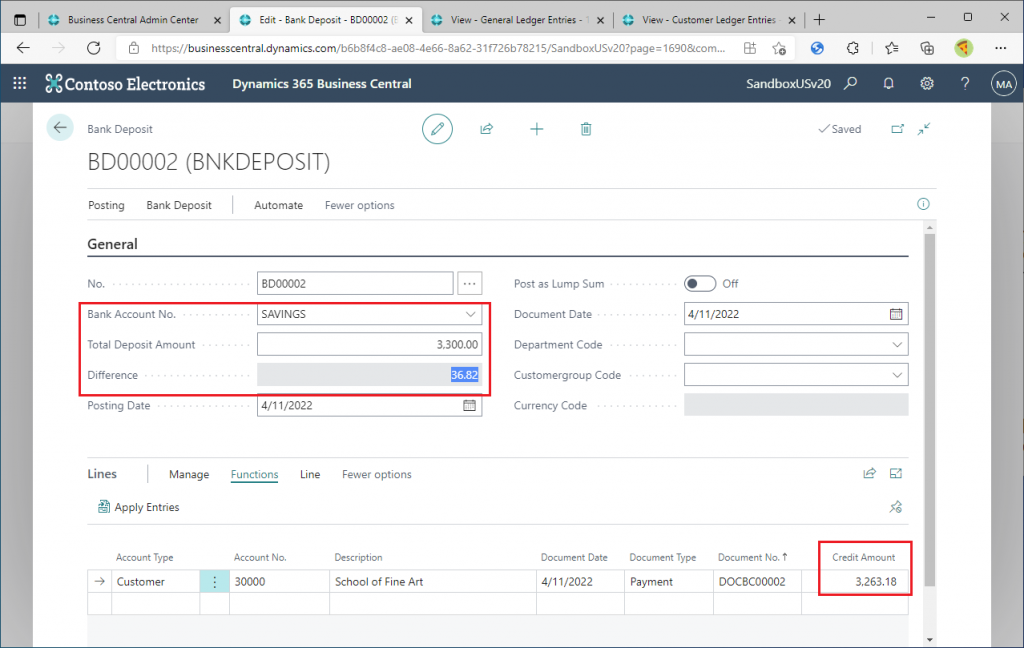Click the browser refresh button
The height and width of the screenshot is (648, 1024).
pyautogui.click(x=94, y=48)
